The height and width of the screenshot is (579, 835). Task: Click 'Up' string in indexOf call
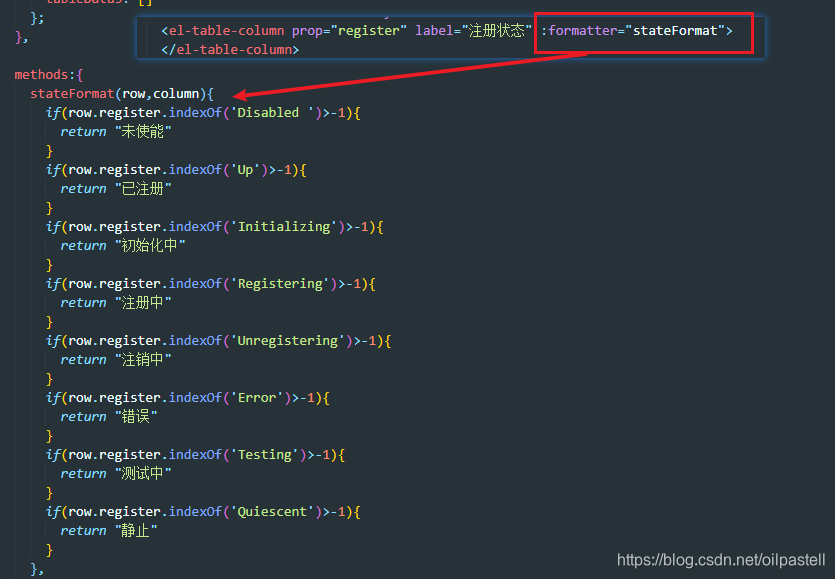pyautogui.click(x=245, y=170)
